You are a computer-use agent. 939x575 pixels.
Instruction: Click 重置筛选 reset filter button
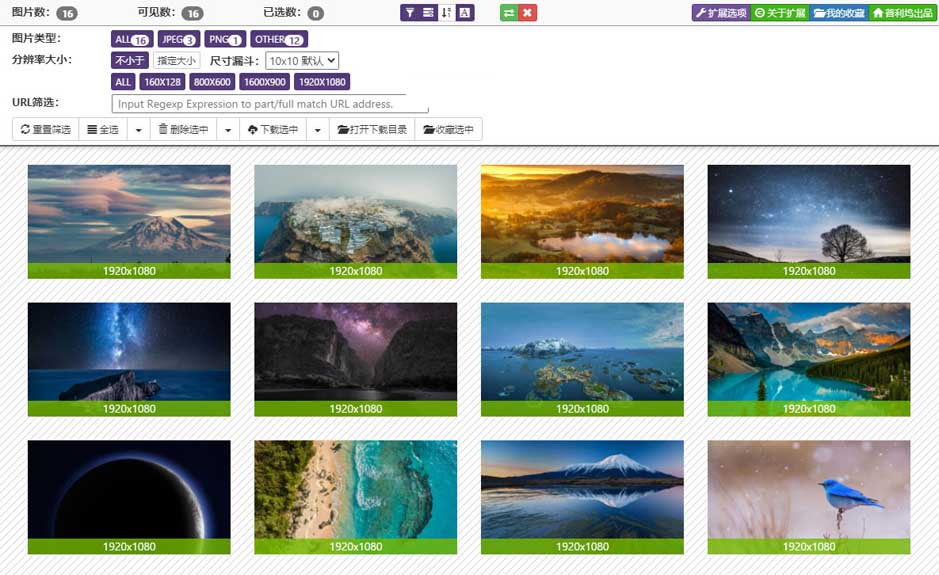(x=46, y=129)
